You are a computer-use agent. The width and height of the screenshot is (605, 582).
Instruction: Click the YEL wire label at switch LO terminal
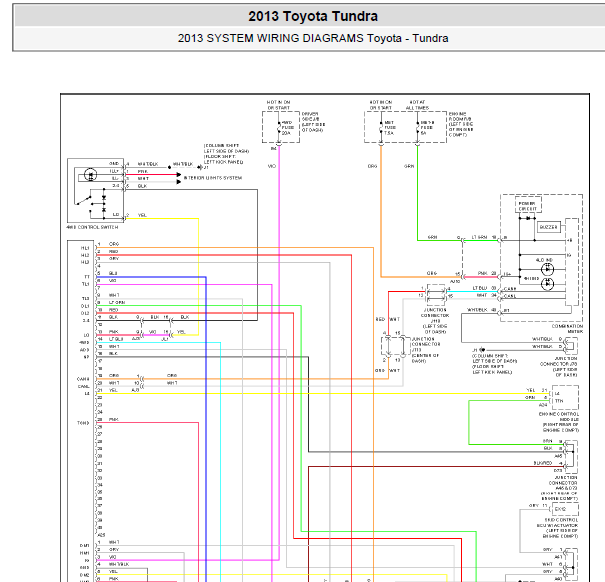tap(142, 215)
